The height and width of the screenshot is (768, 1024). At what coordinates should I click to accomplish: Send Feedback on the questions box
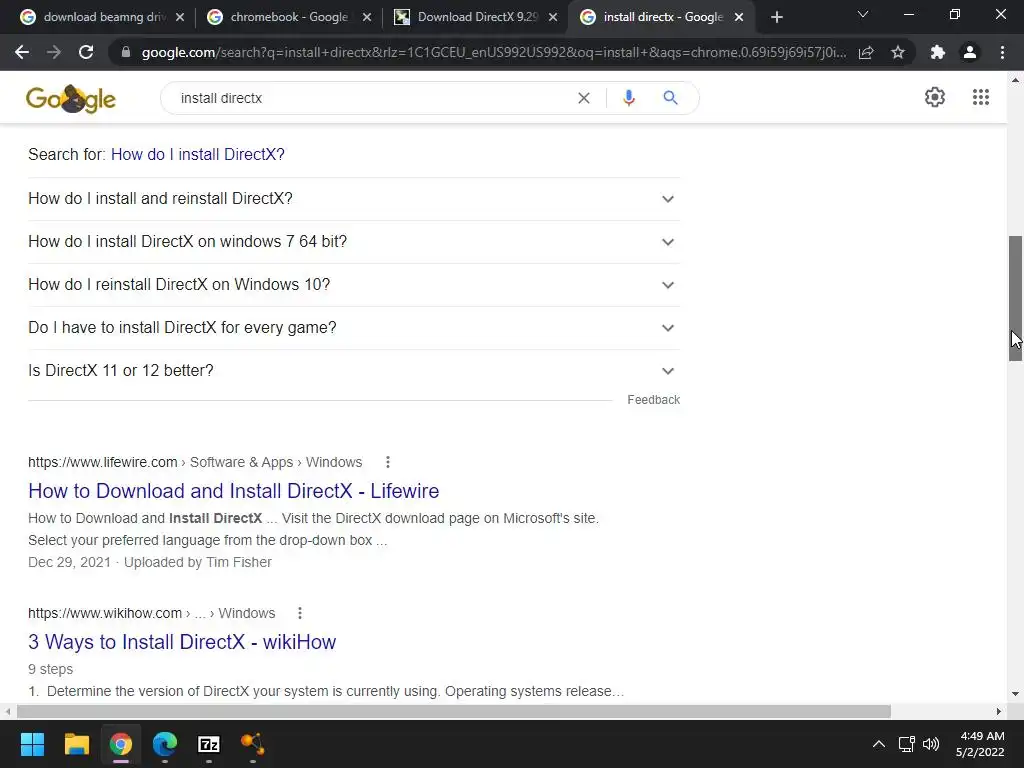tap(654, 400)
